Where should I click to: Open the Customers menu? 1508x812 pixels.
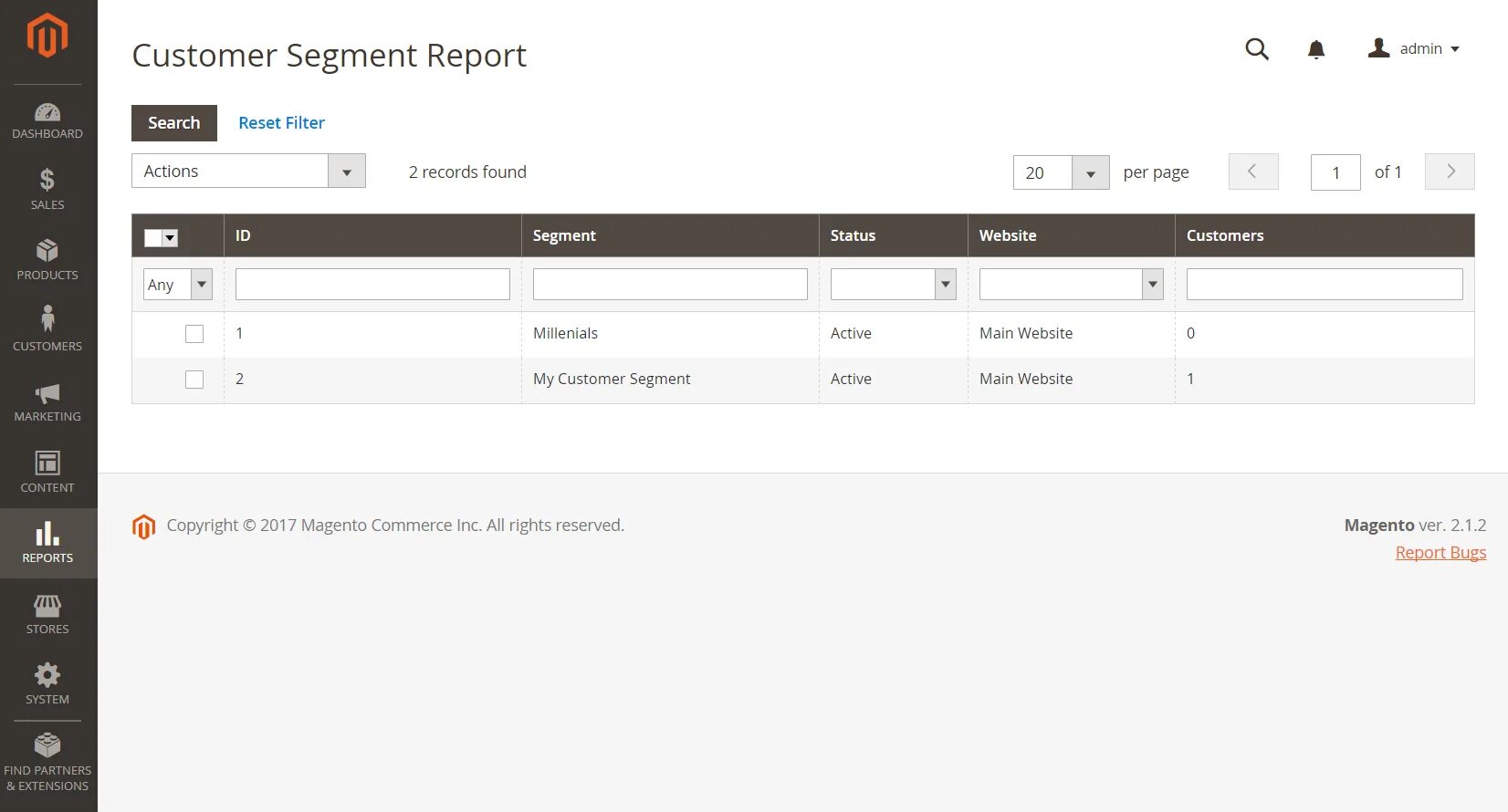point(47,330)
